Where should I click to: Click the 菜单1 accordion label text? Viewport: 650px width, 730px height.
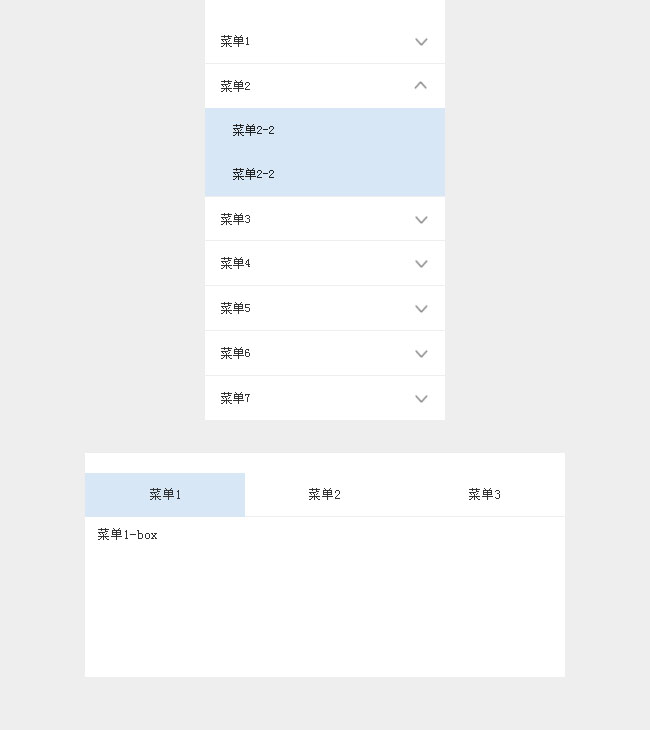[235, 42]
